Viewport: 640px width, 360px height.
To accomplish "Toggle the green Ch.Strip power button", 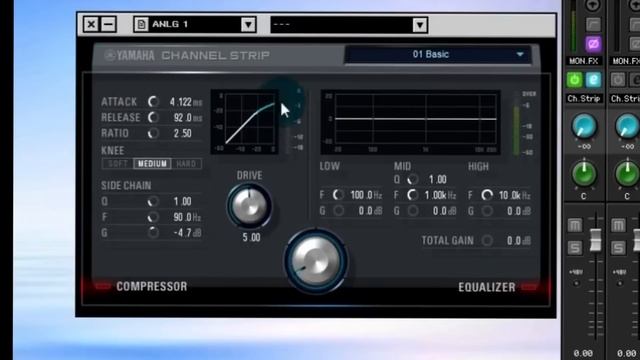I will pos(574,80).
